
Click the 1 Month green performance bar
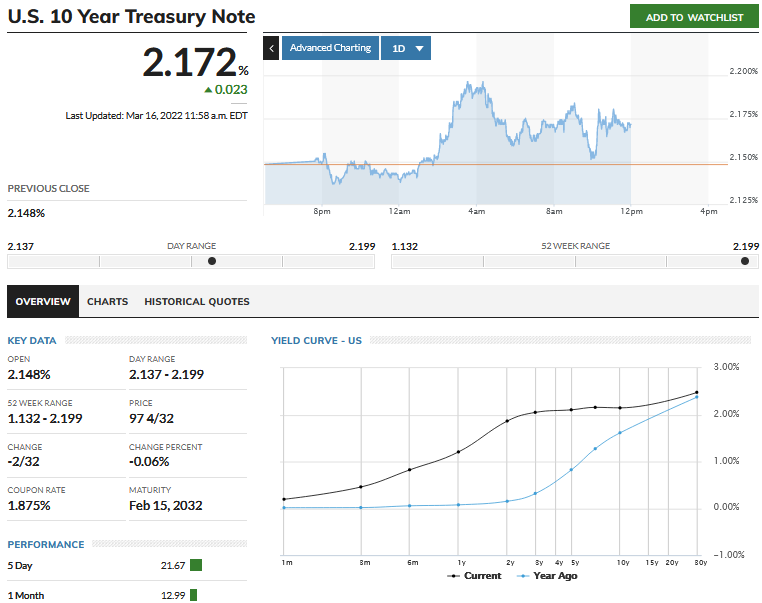click(193, 595)
